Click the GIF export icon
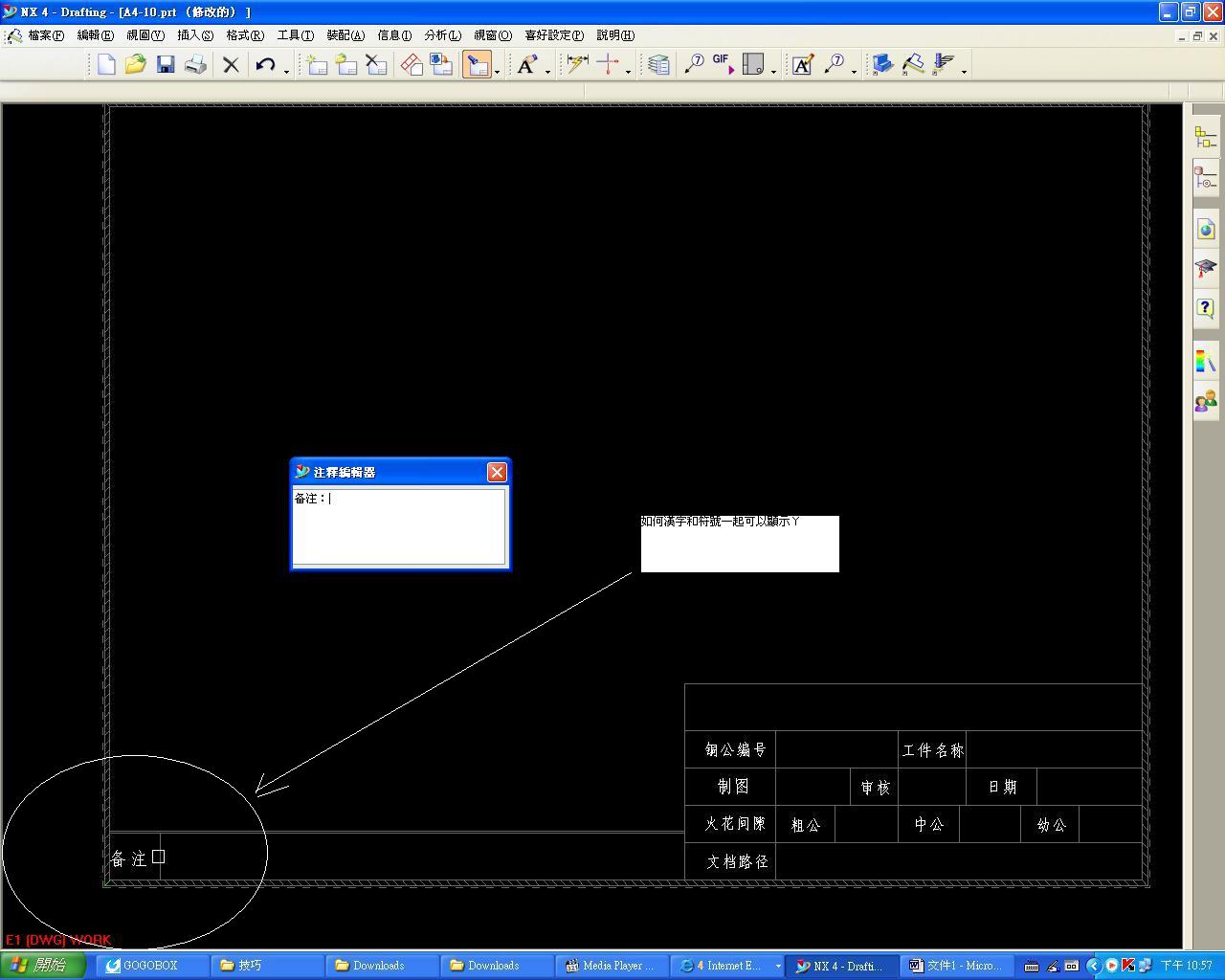 point(724,64)
